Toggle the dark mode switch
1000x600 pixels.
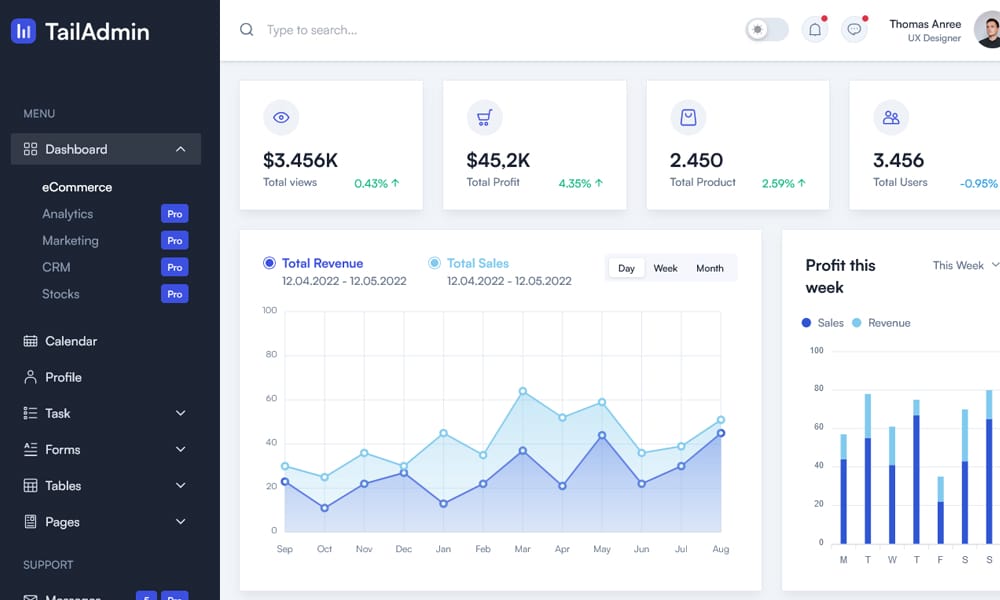point(767,30)
